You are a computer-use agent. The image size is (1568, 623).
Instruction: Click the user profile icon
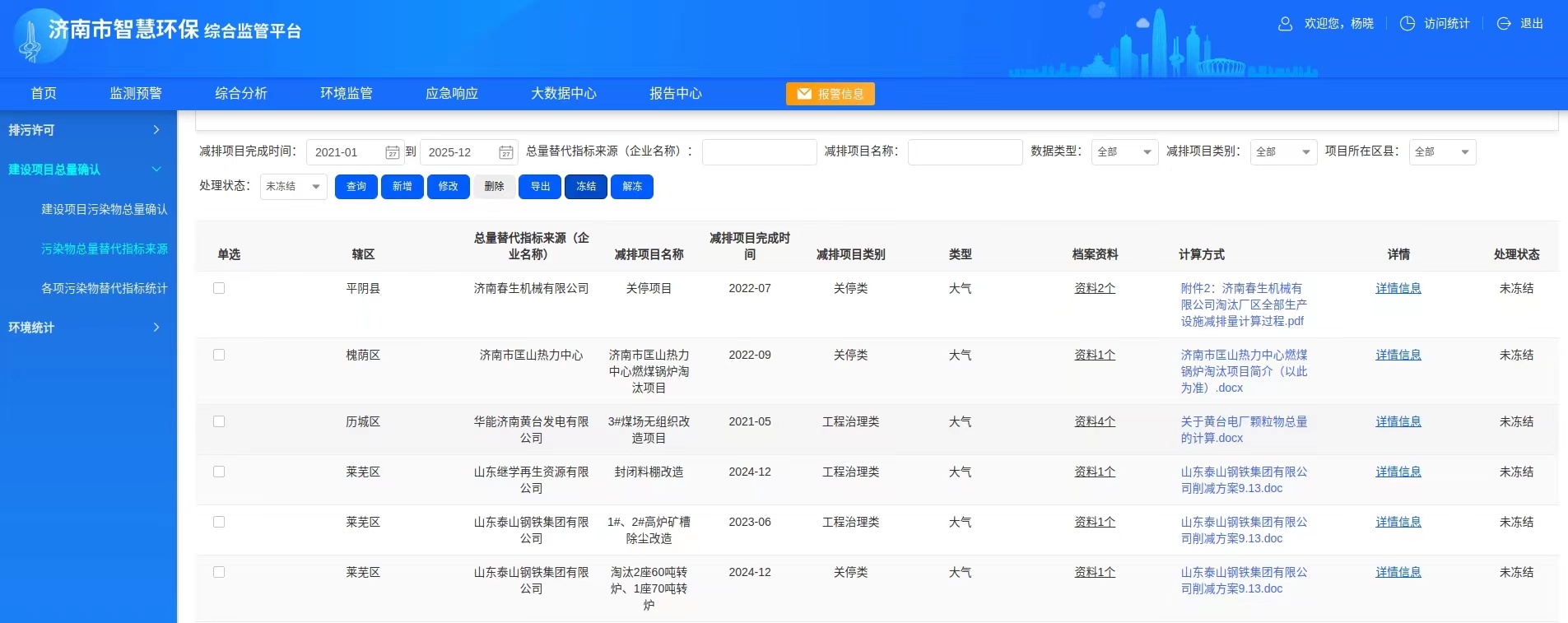click(1285, 24)
